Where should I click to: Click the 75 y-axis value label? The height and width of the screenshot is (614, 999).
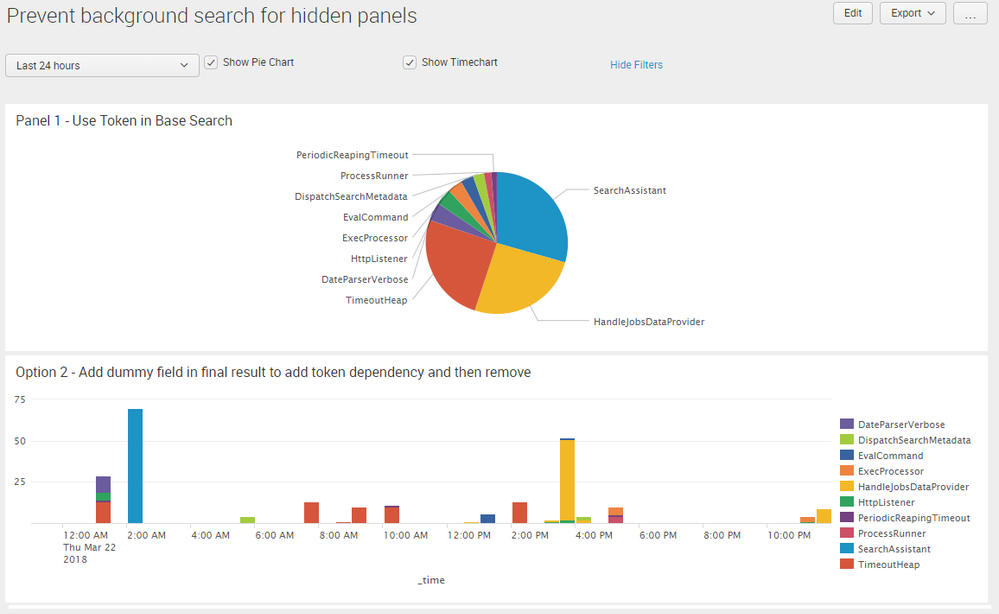20,399
